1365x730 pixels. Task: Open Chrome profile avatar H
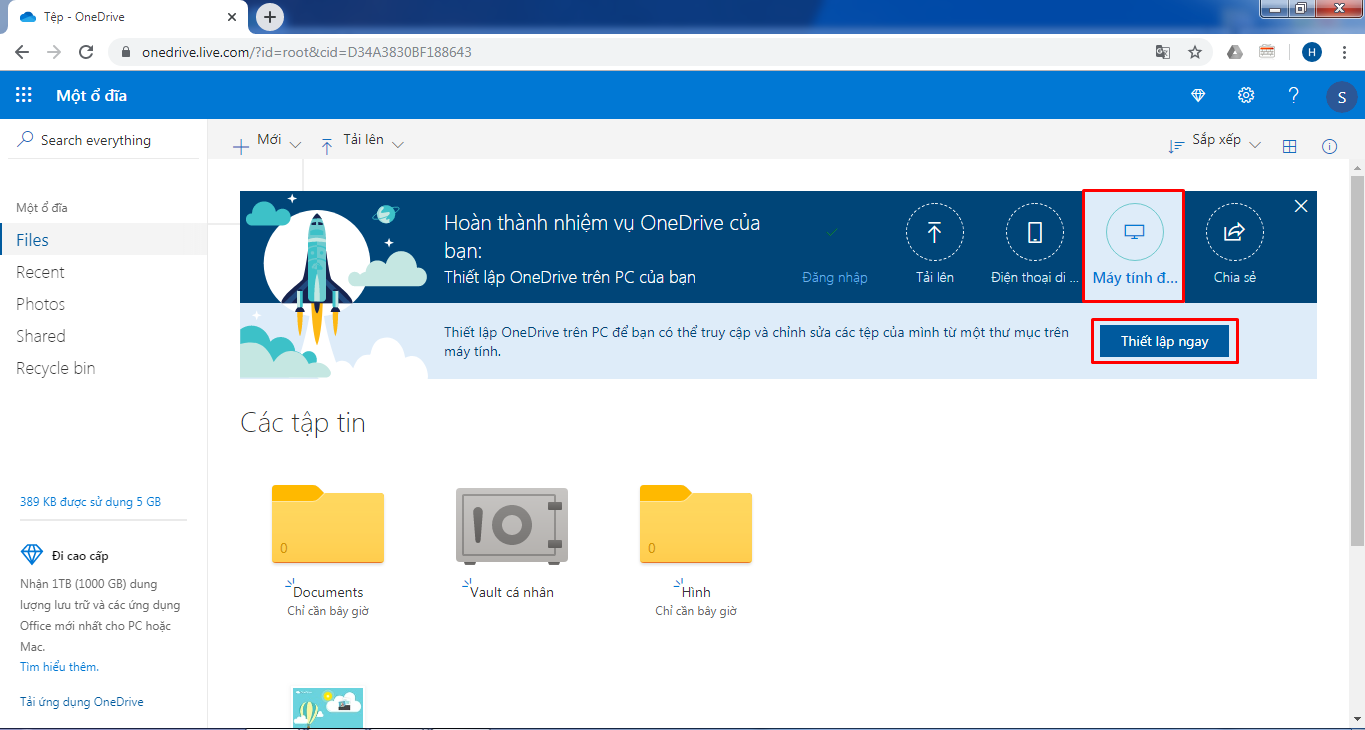tap(1312, 52)
